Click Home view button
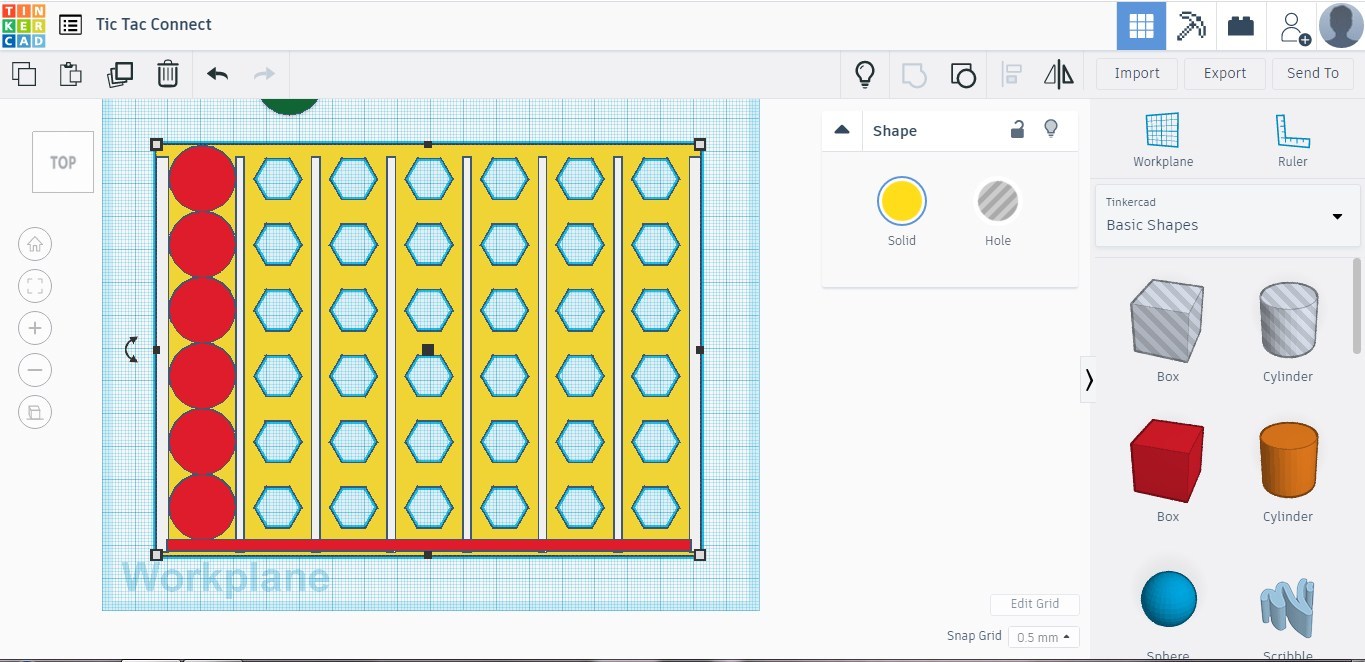1365x662 pixels. tap(35, 244)
